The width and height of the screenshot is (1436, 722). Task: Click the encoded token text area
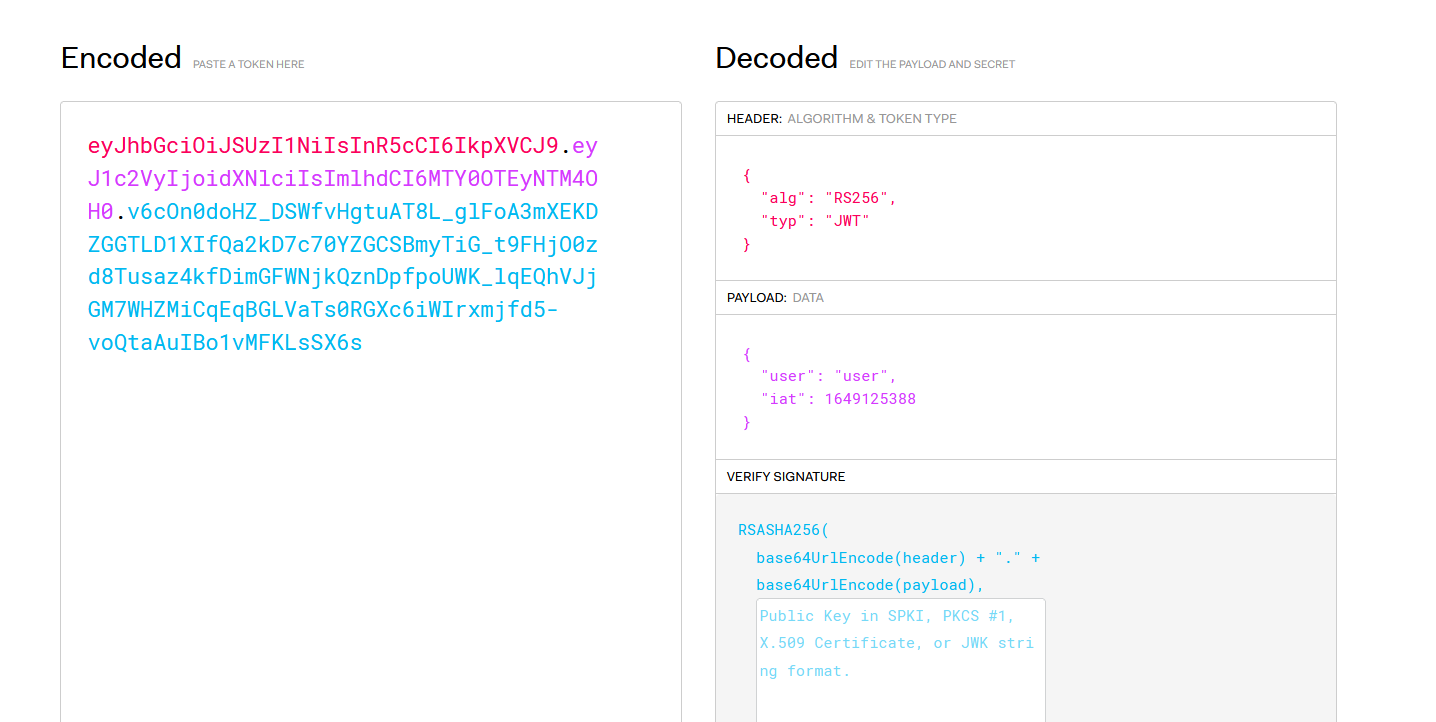371,412
